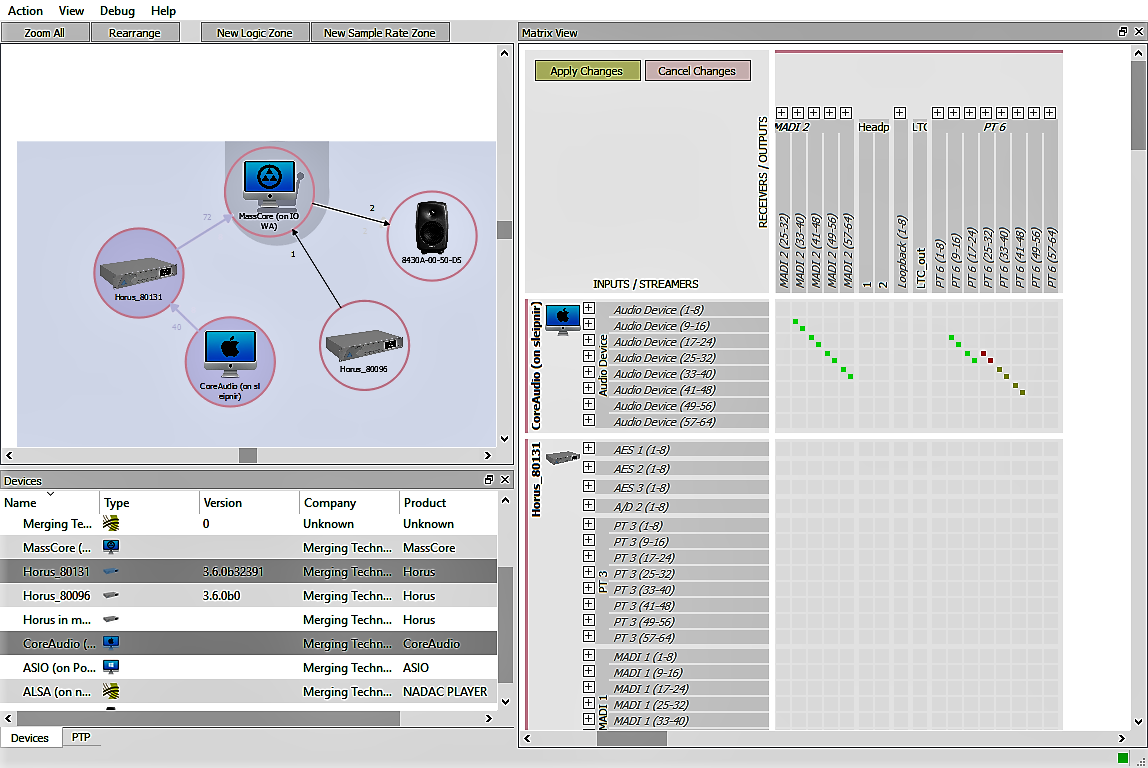Create a New Logic Zone

(255, 32)
